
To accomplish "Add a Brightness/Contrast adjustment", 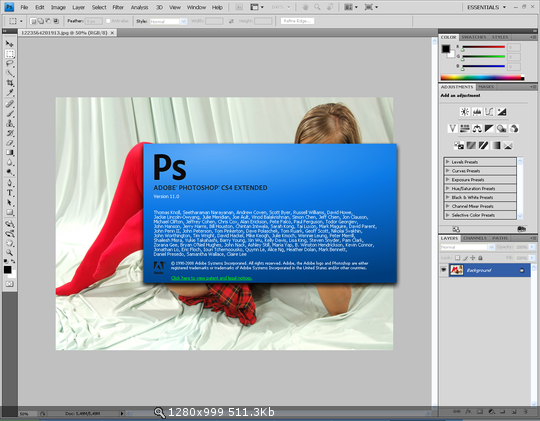I will pyautogui.click(x=465, y=112).
